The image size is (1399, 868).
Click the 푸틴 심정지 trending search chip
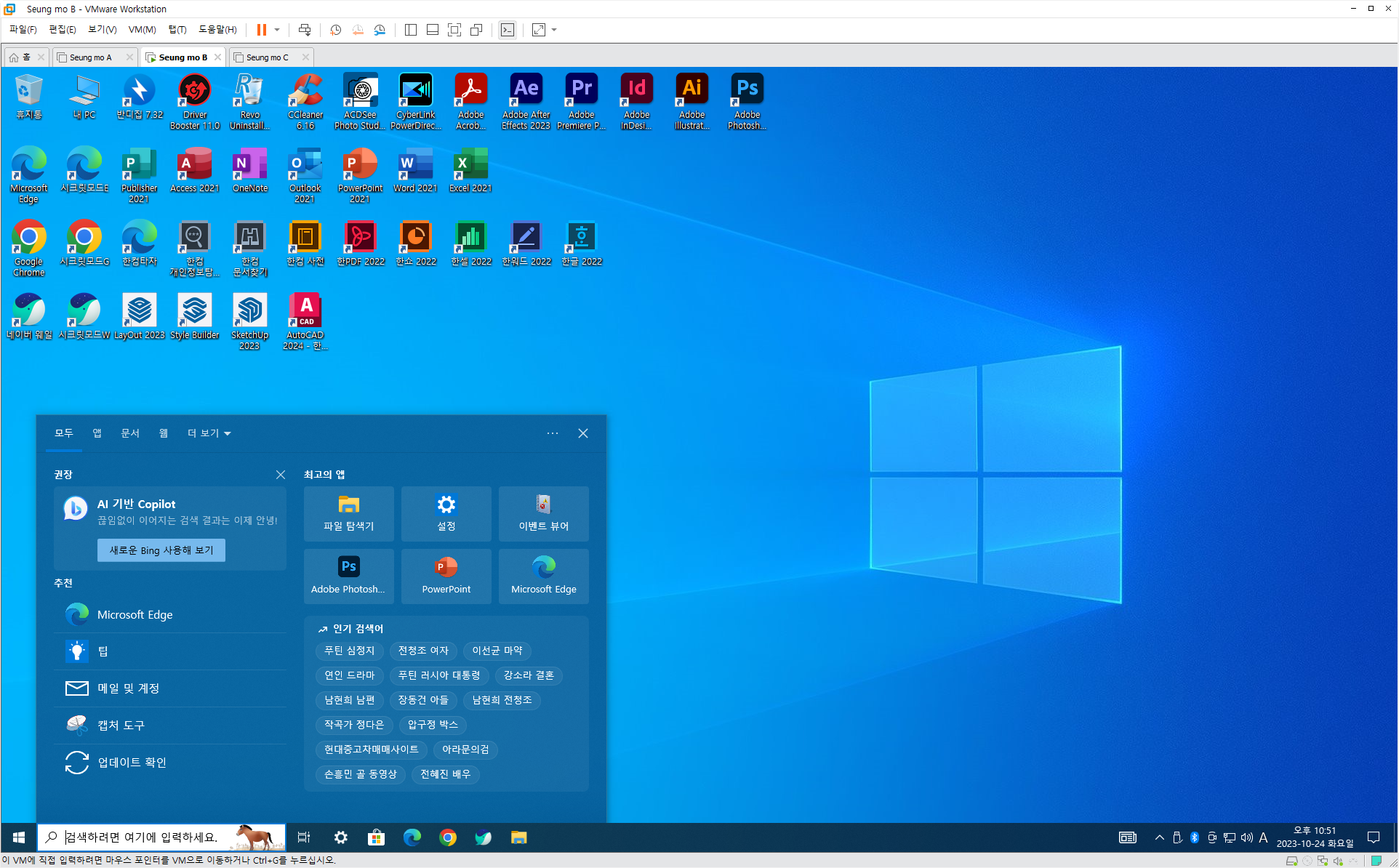tap(350, 651)
